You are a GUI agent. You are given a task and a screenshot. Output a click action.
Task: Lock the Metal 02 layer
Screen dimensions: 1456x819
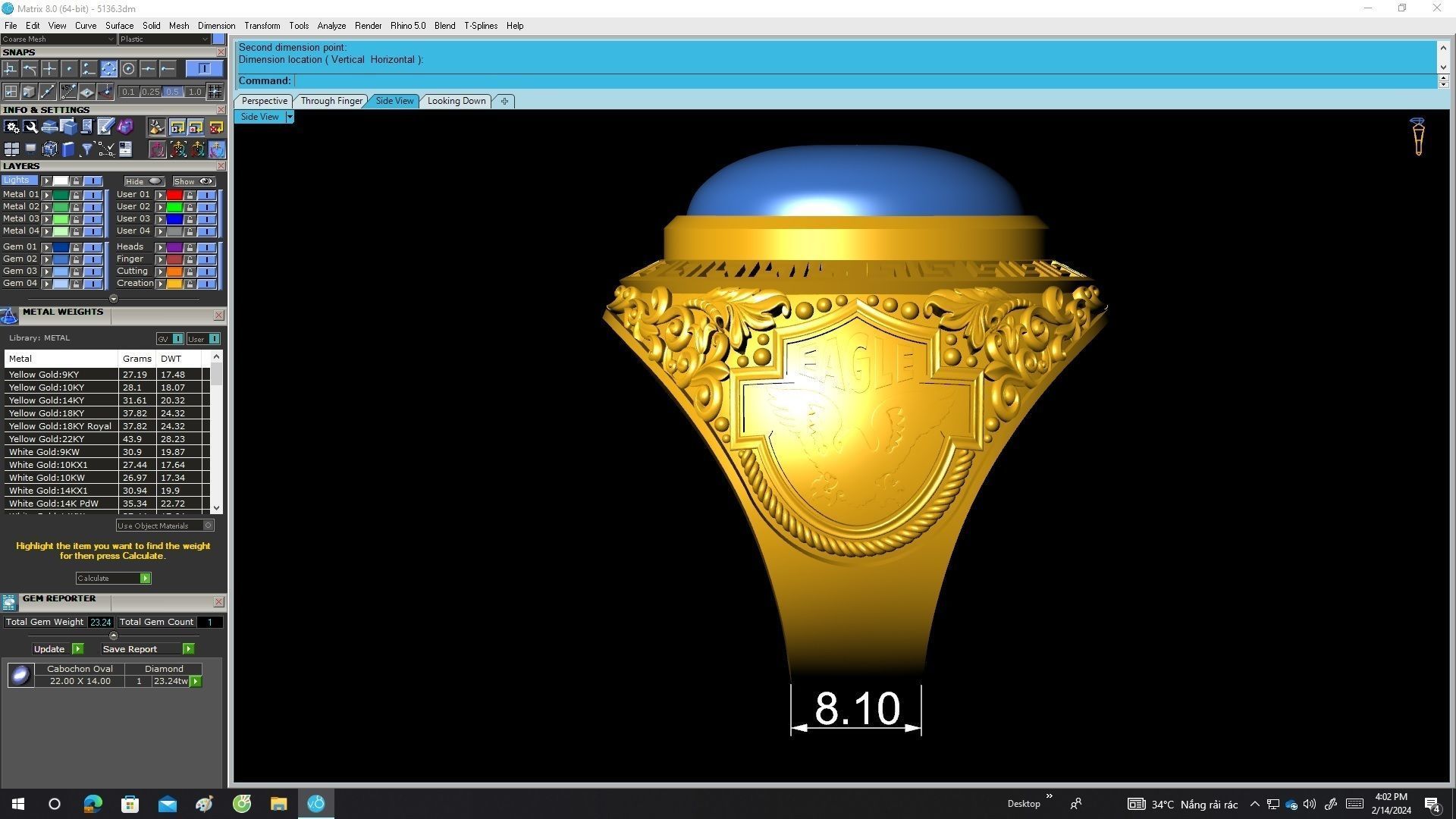point(76,207)
